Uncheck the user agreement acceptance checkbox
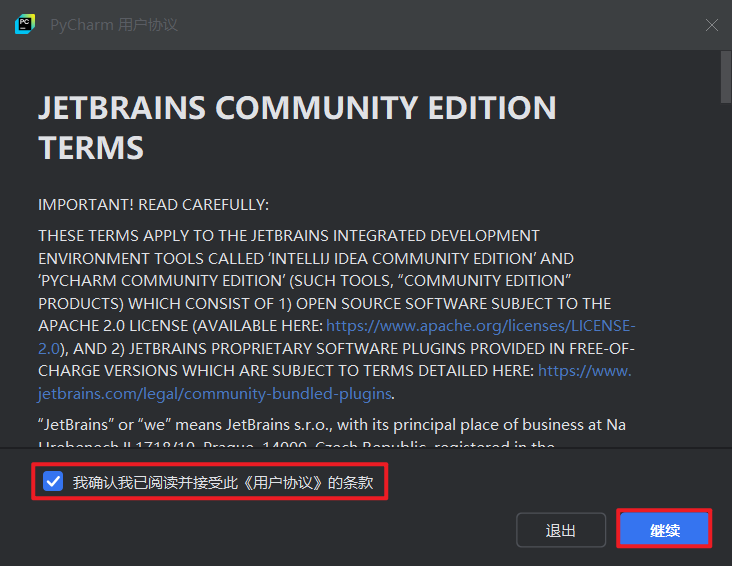Viewport: 732px width, 566px height. pos(53,481)
